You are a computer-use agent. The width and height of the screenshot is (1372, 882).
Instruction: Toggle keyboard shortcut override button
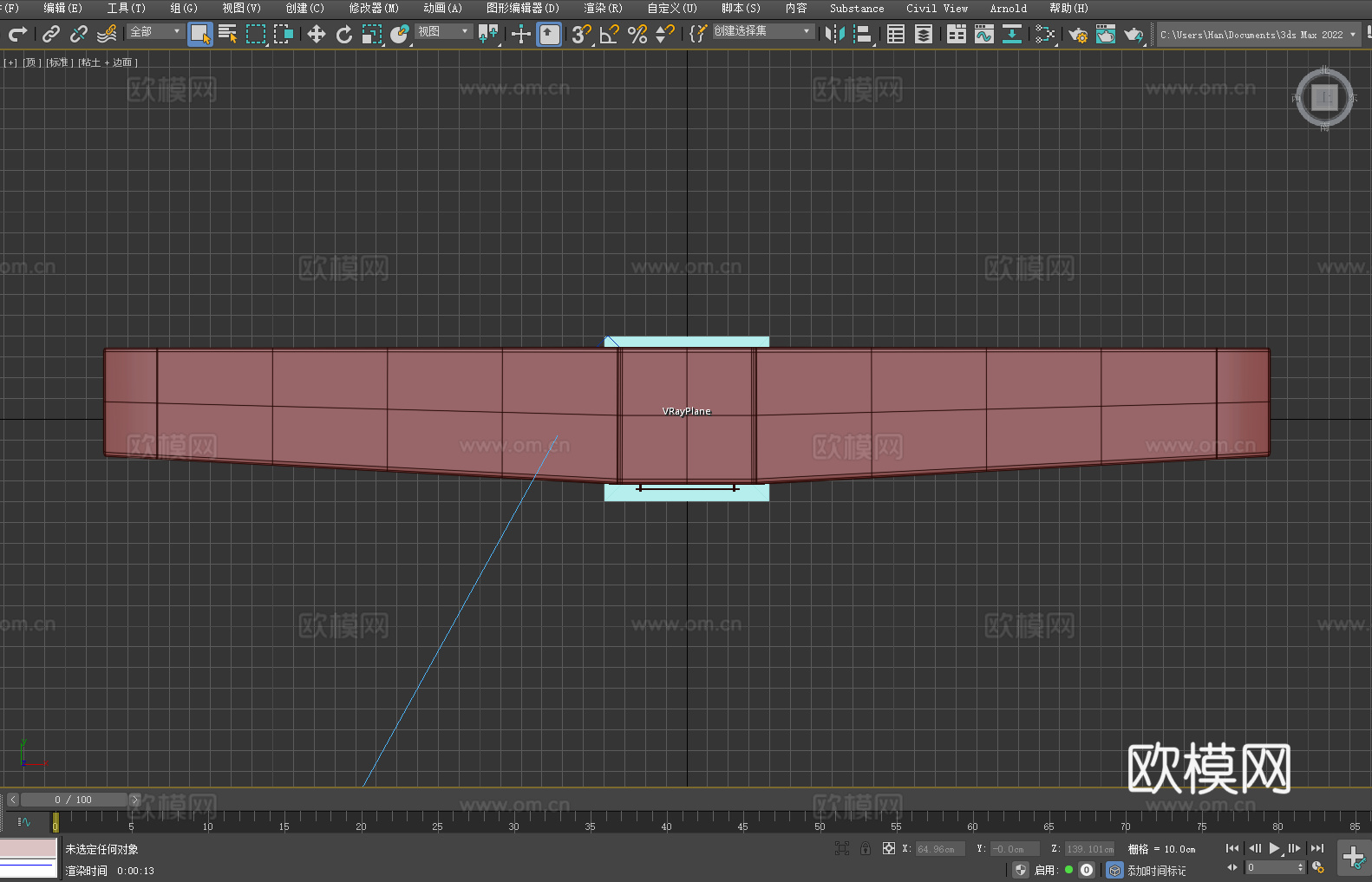point(549,34)
